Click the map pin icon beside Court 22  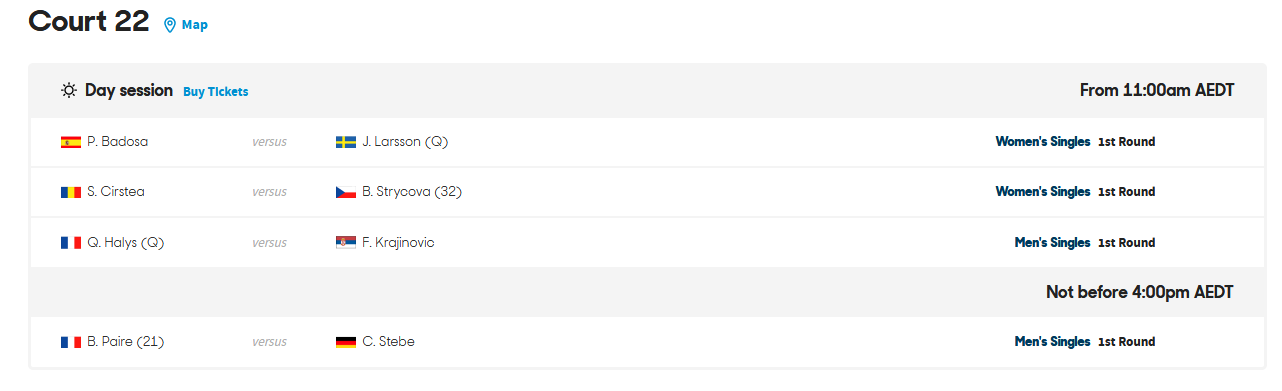click(169, 25)
